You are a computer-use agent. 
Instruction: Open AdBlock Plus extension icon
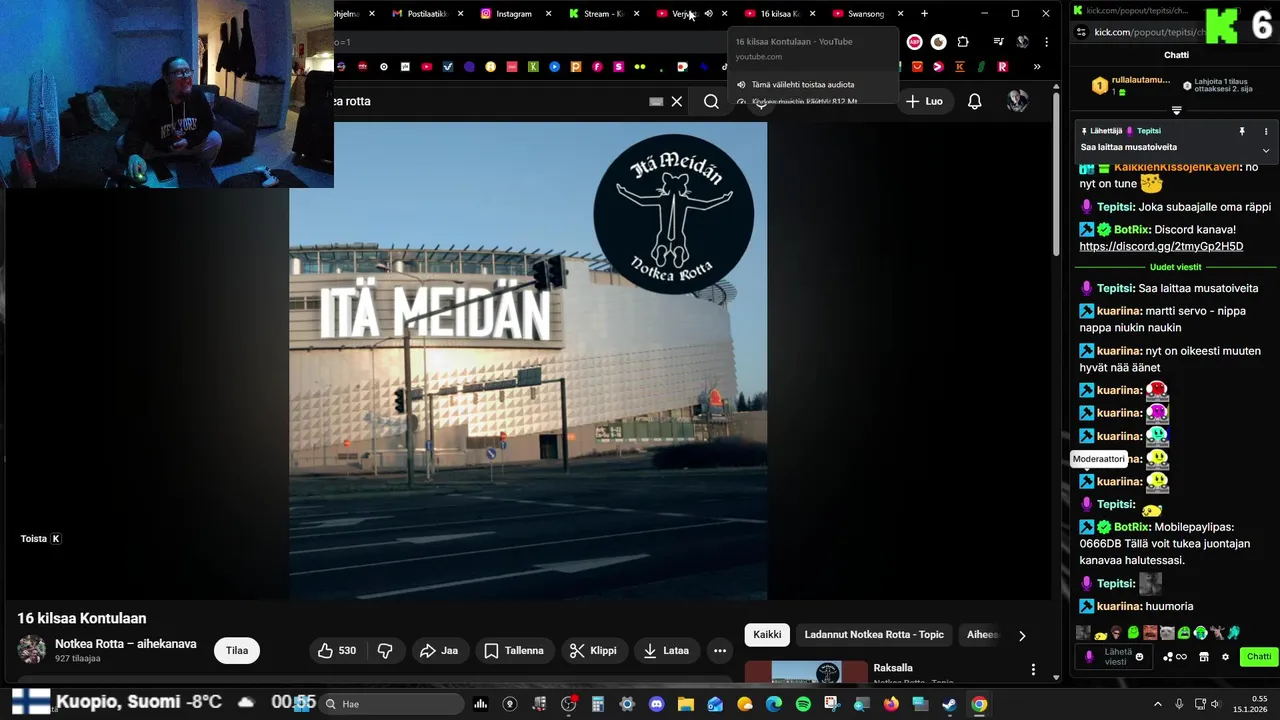point(914,42)
